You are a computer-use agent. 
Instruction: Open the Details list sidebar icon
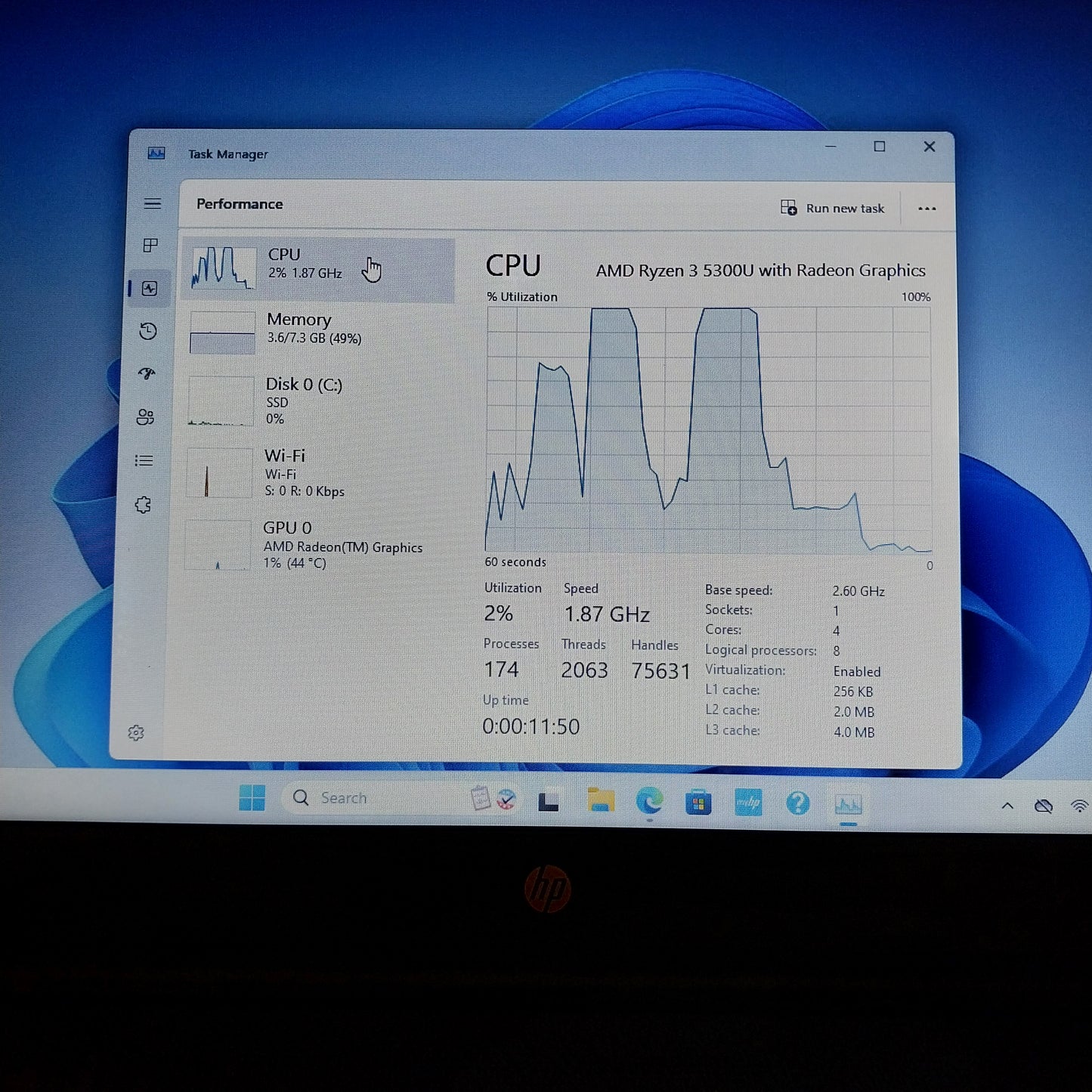[144, 460]
